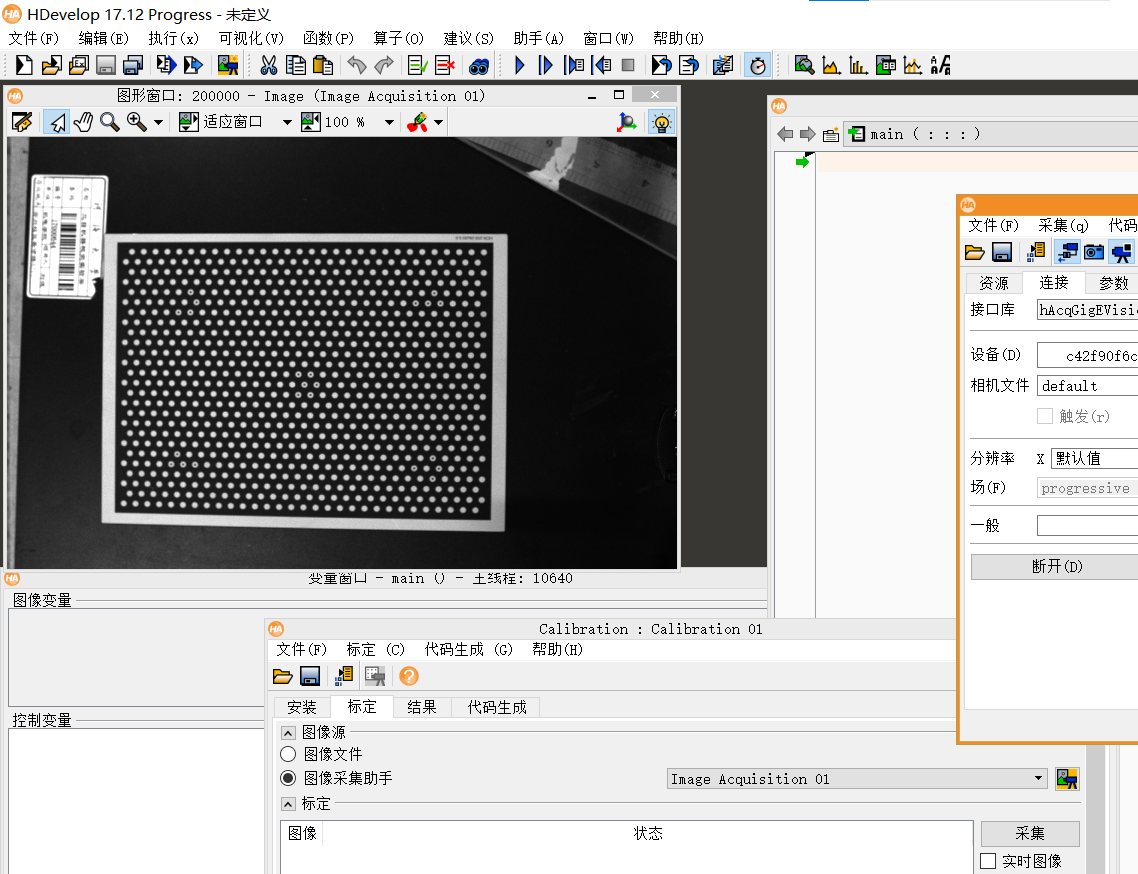Click the Run program play icon

pos(519,65)
